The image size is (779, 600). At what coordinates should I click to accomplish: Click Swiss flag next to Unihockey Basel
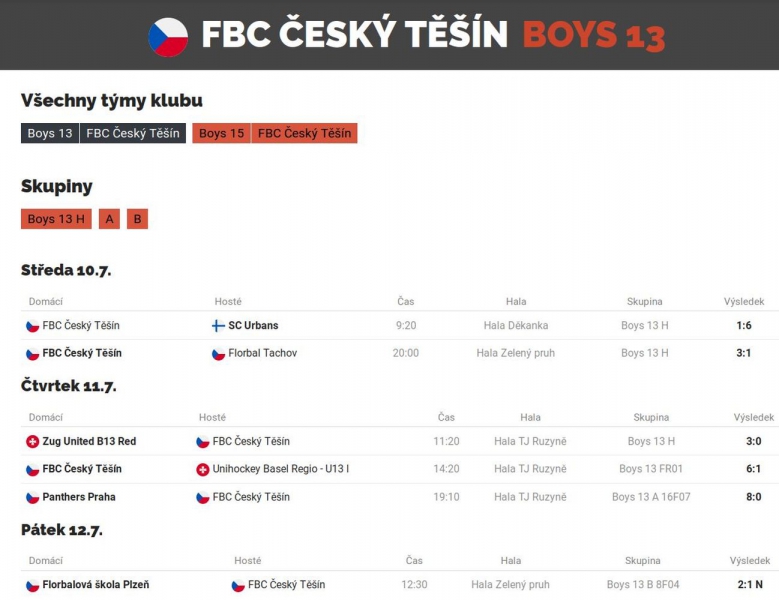pos(203,470)
